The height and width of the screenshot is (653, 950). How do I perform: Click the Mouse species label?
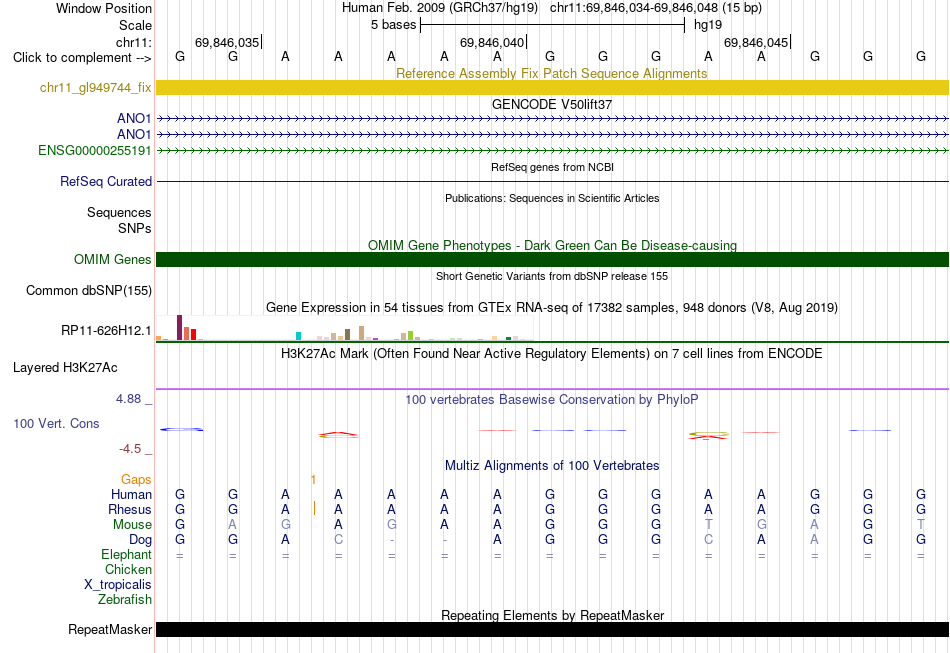point(132,525)
